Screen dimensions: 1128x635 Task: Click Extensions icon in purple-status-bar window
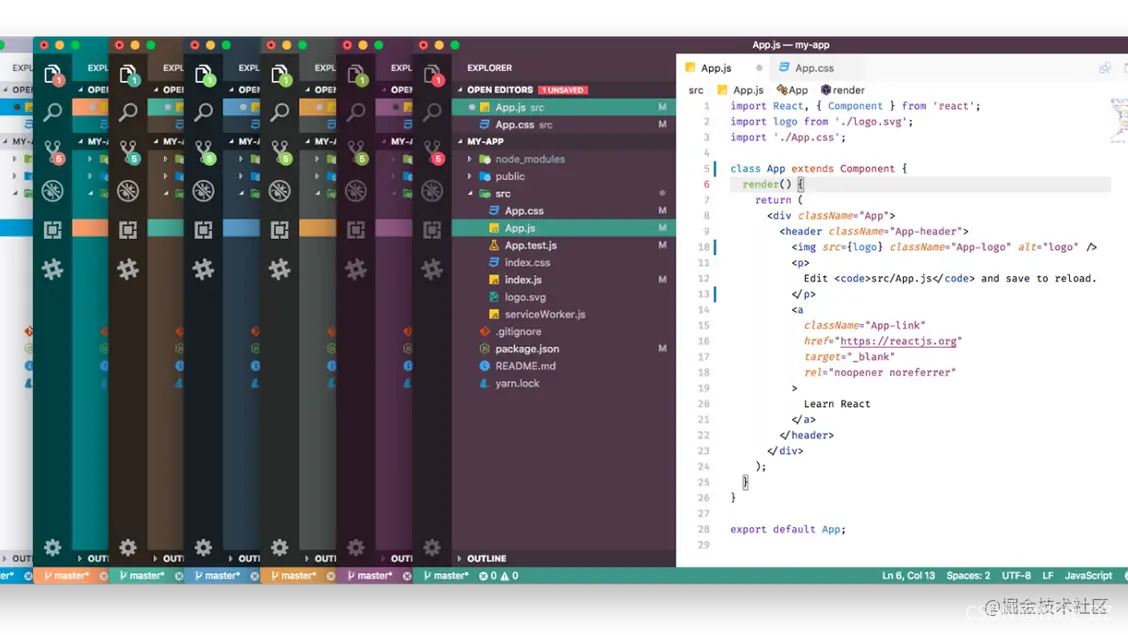356,230
